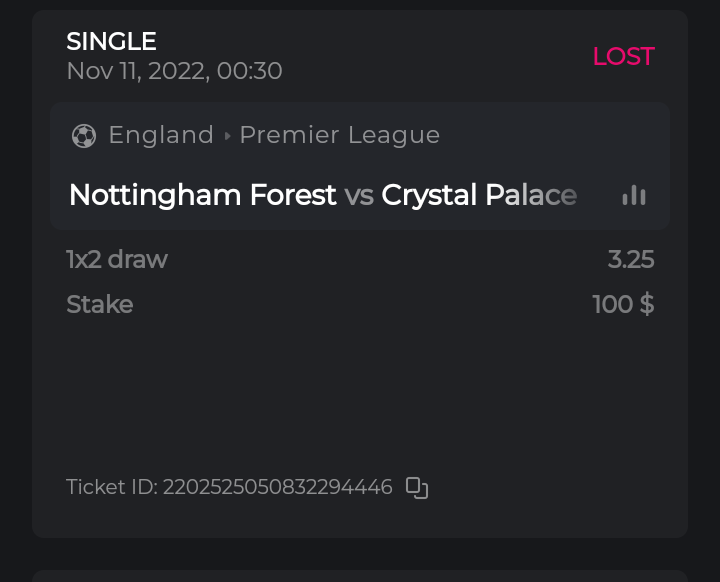Click the SINGLE bet type heading

coord(111,42)
